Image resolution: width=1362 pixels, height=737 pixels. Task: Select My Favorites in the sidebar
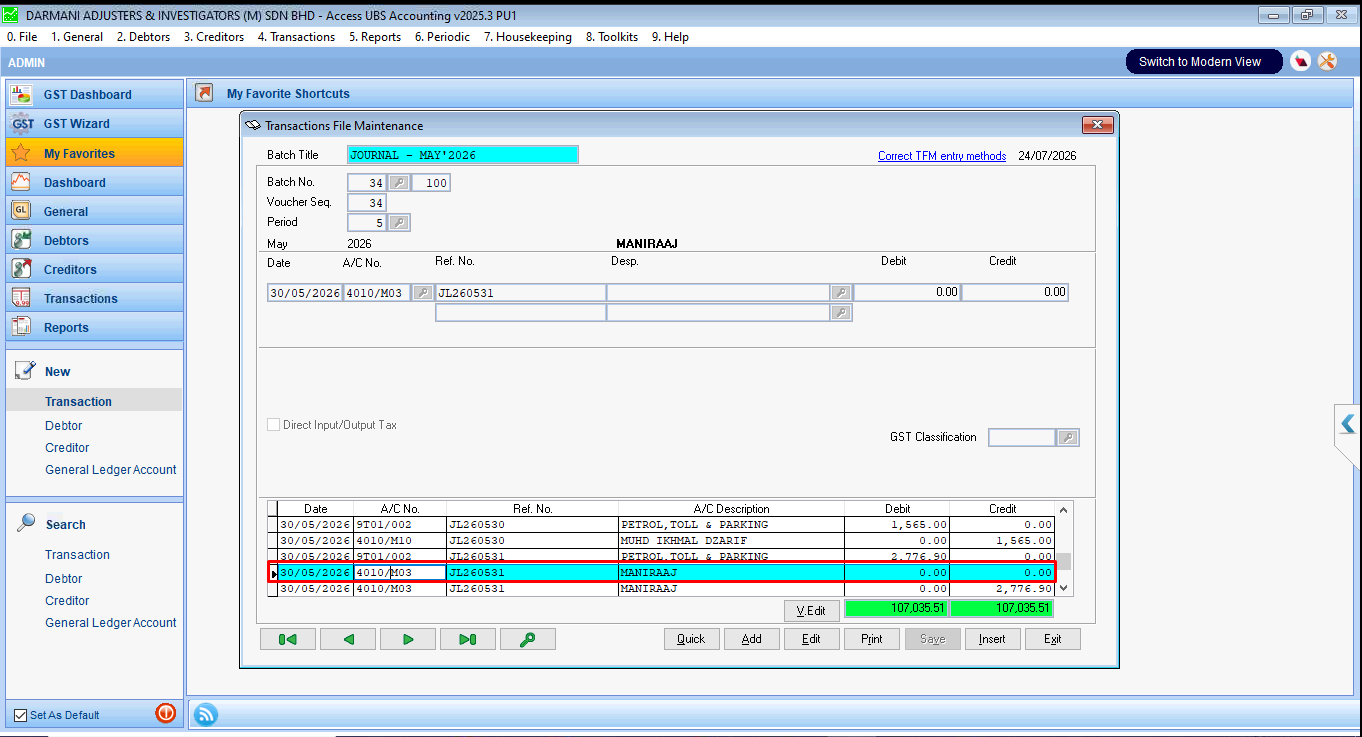95,153
